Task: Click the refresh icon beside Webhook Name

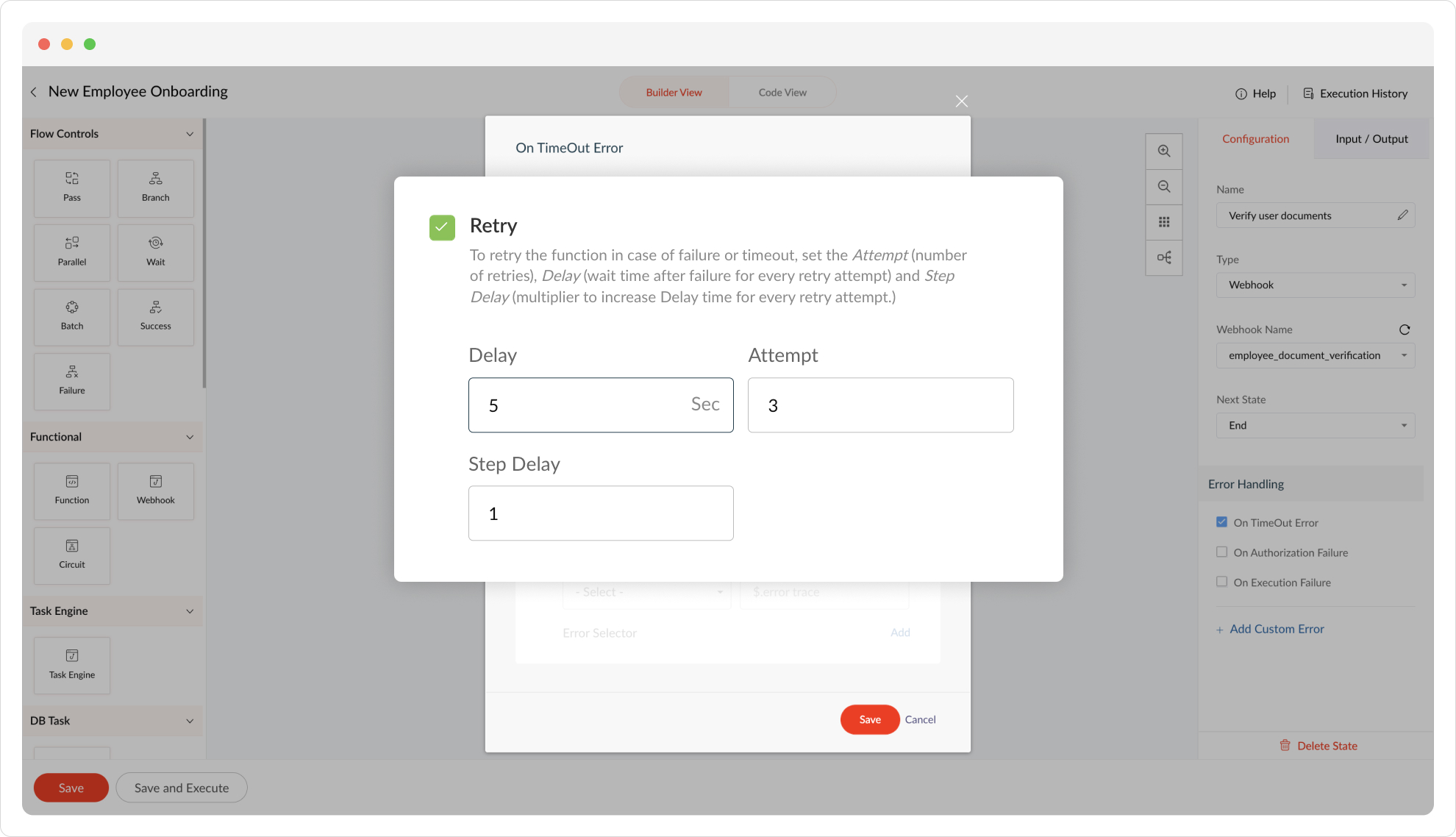Action: (x=1404, y=330)
